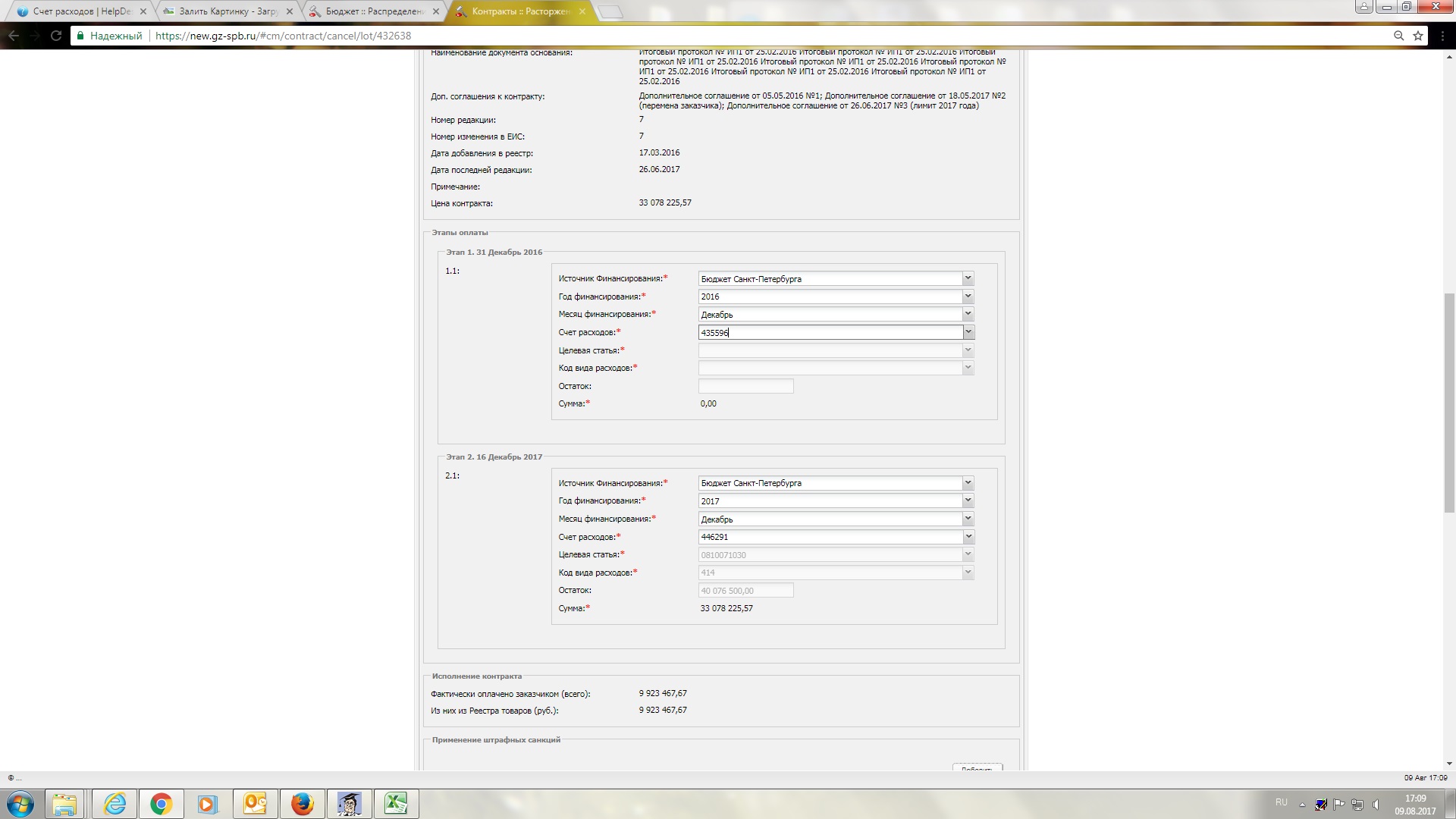Open Firefox from taskbar

point(302,804)
